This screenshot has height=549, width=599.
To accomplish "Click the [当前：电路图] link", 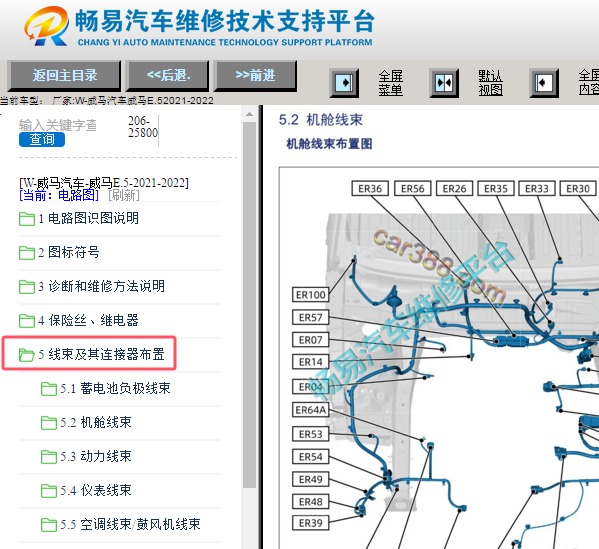I will [59, 195].
